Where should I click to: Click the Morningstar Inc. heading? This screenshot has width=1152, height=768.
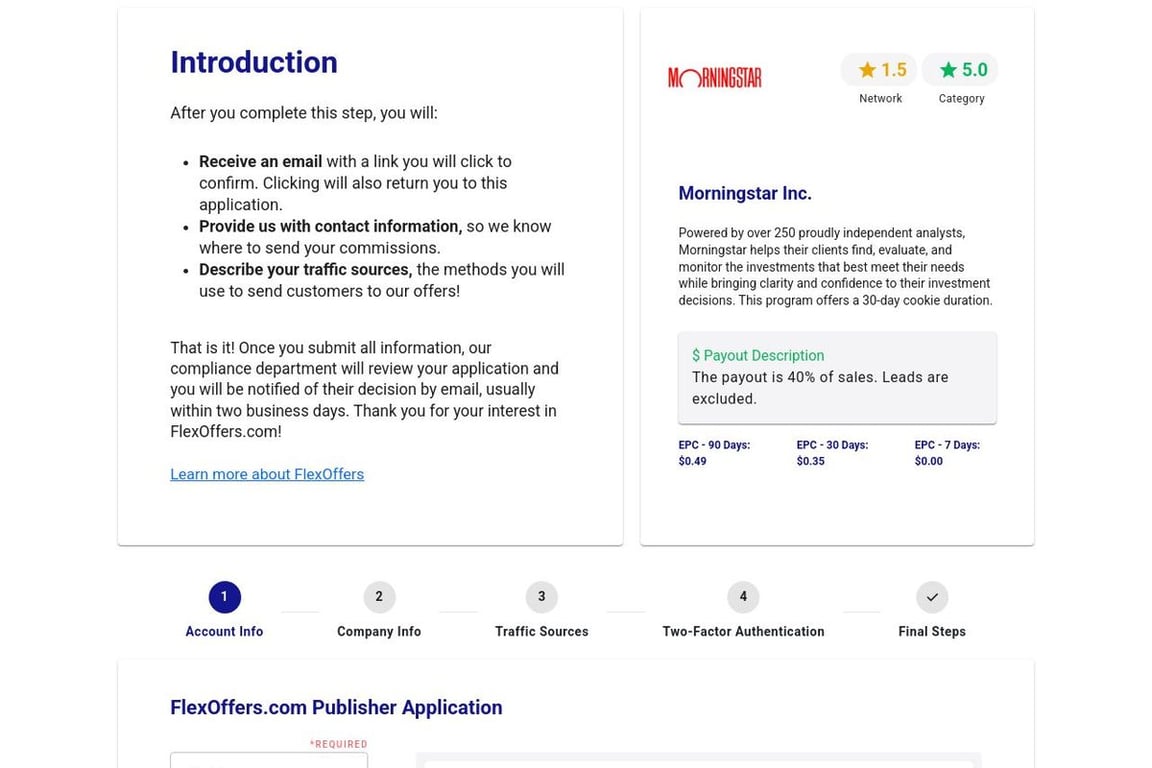pyautogui.click(x=745, y=194)
